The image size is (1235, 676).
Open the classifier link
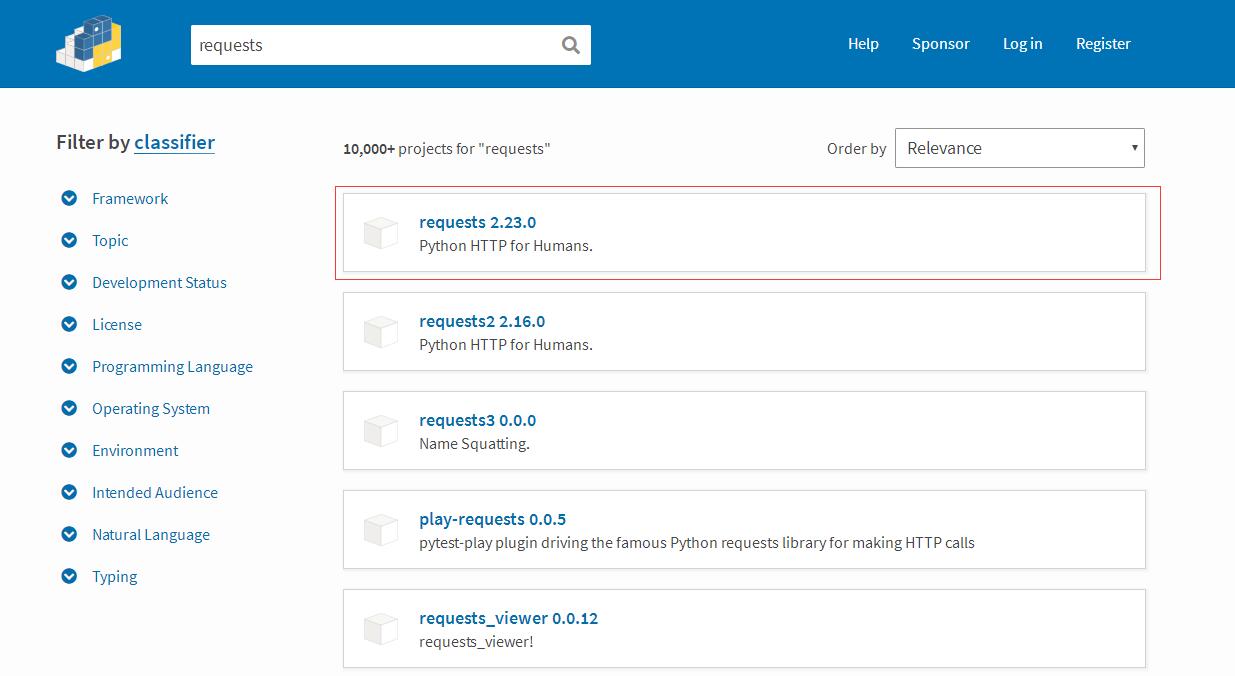pos(175,142)
